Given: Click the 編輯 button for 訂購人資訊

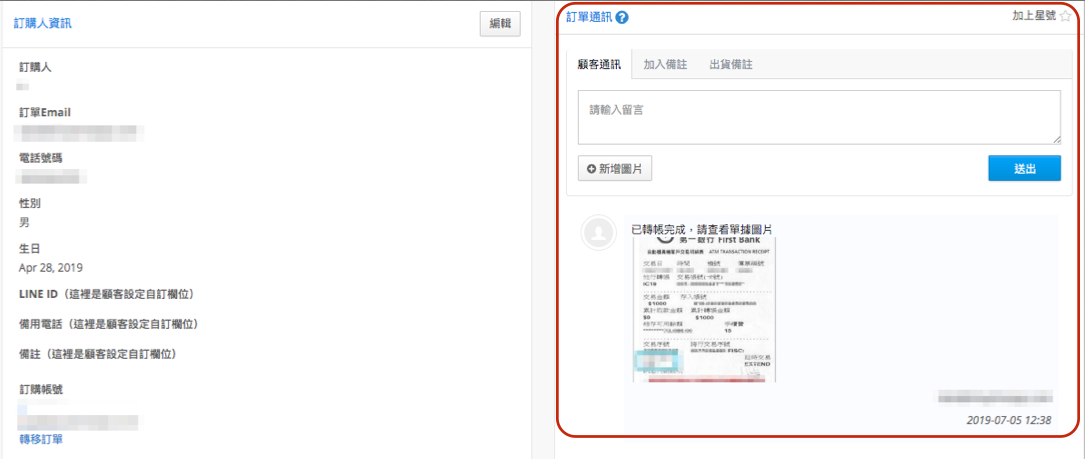Looking at the screenshot, I should 500,24.
